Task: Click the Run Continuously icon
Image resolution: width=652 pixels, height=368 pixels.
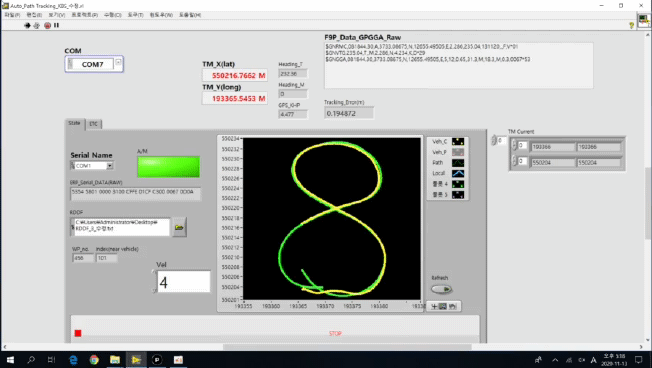Action: pos(37,25)
